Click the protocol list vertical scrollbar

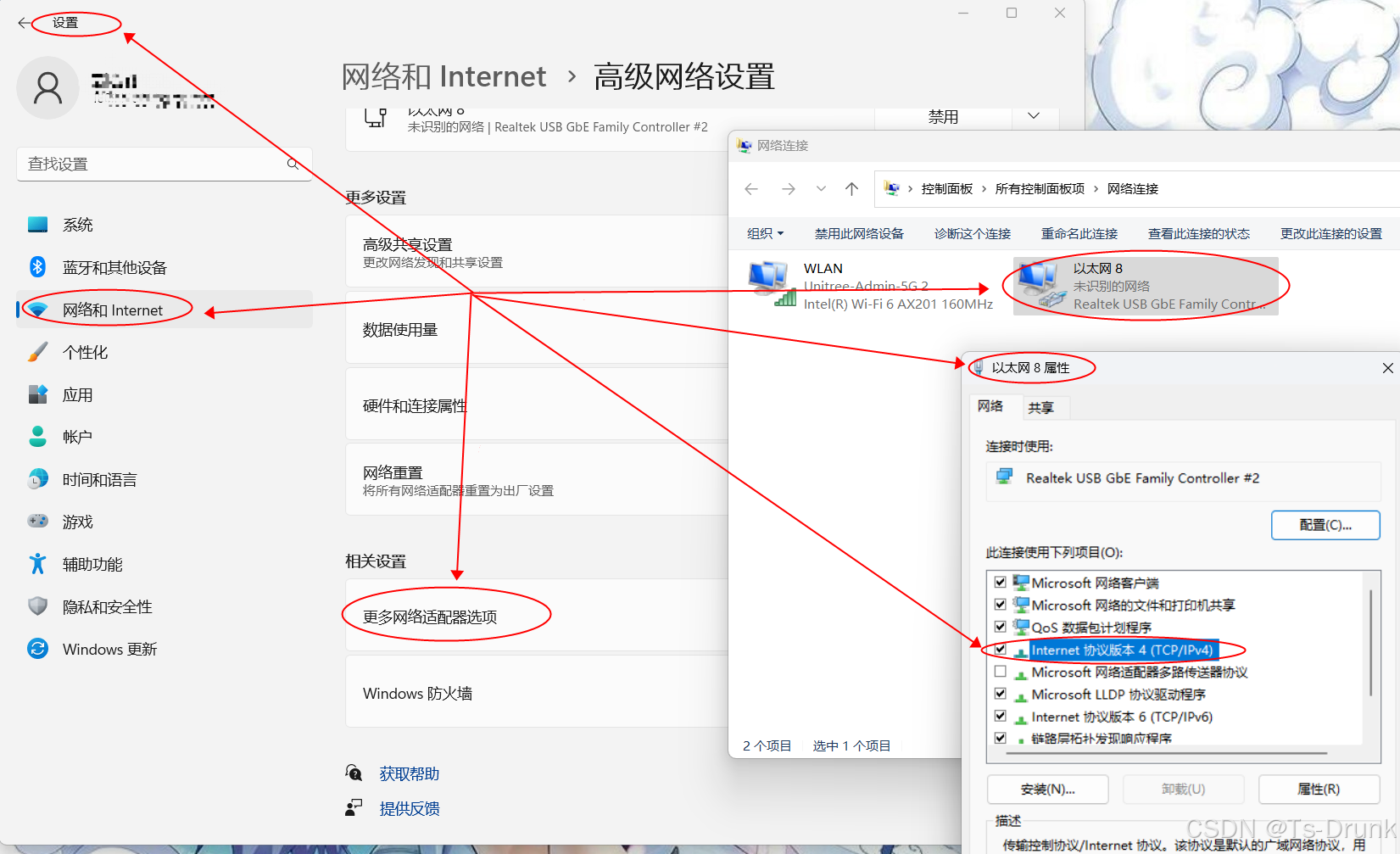click(1371, 642)
